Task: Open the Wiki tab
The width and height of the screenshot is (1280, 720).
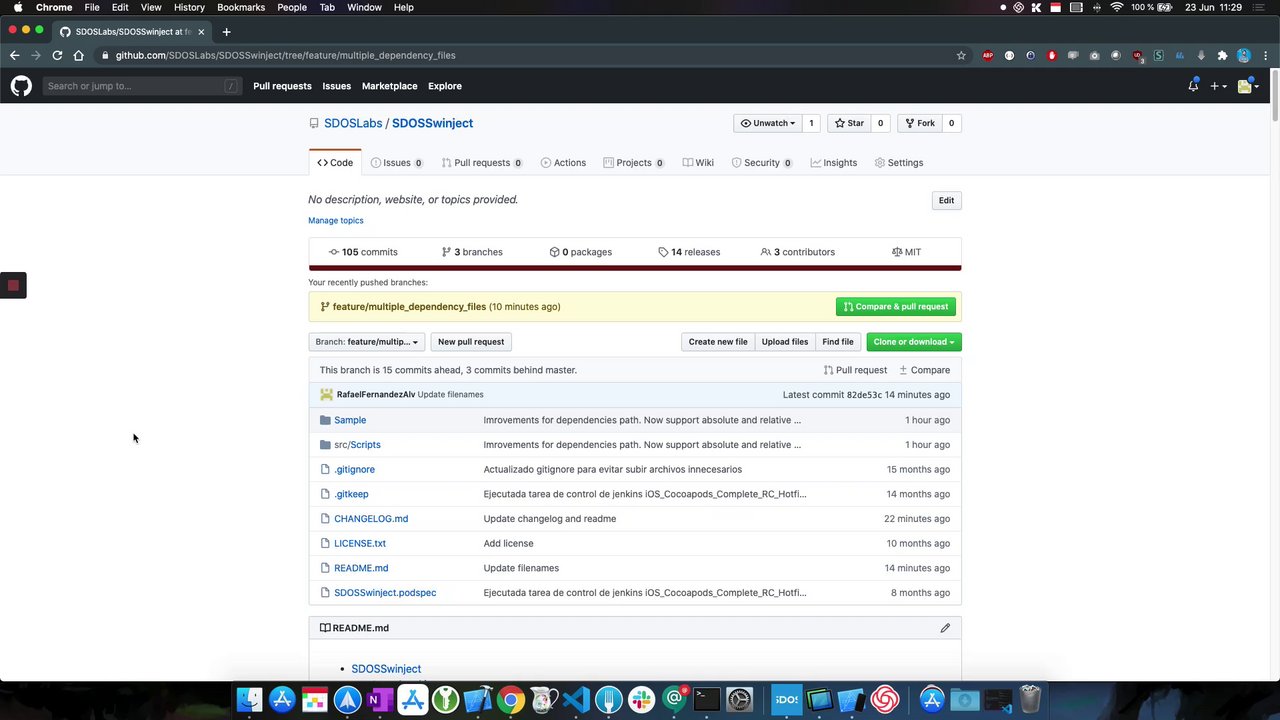Action: tap(698, 163)
